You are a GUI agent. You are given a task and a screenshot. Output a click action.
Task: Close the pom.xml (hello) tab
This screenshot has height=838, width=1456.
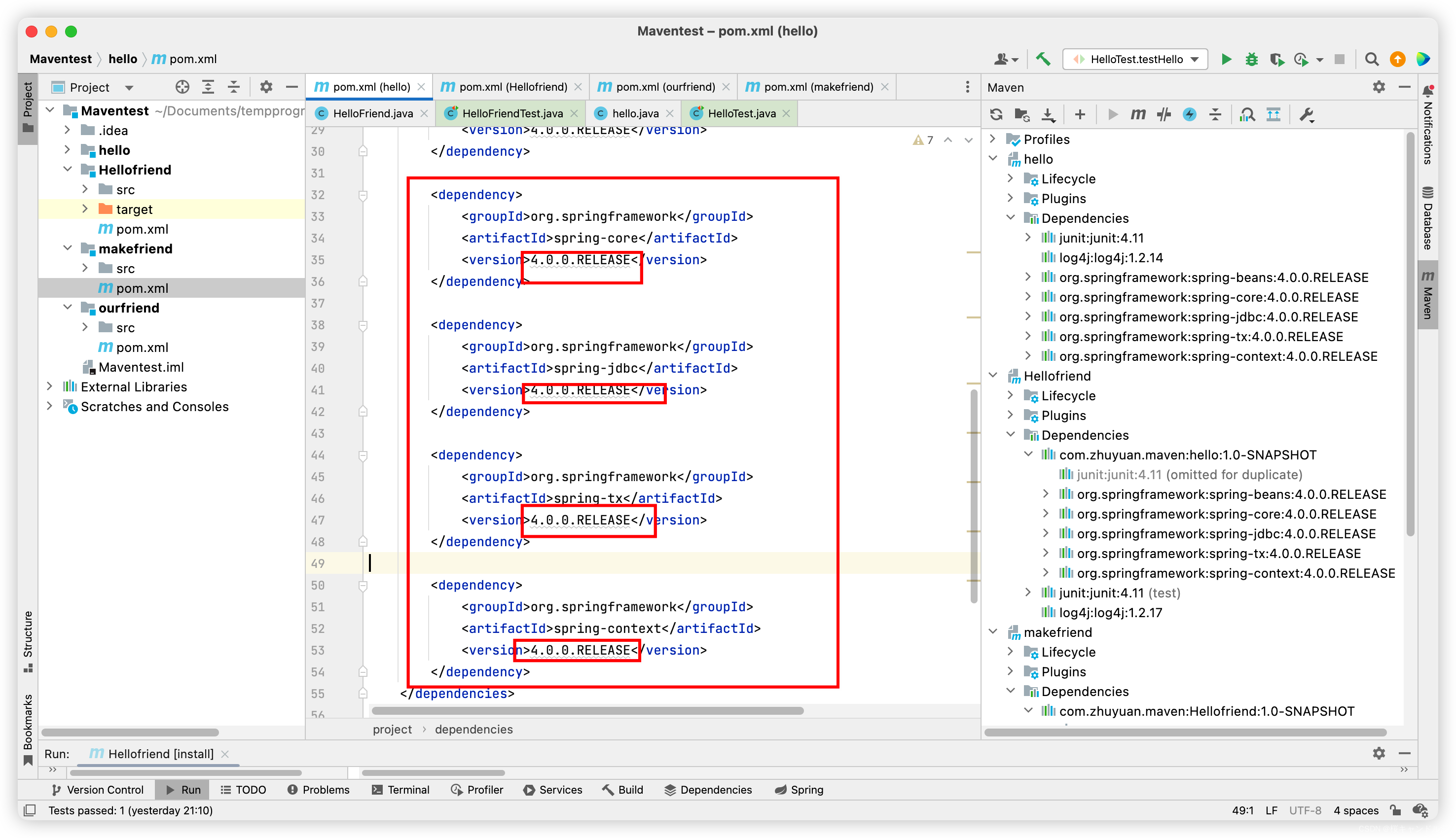tap(421, 87)
